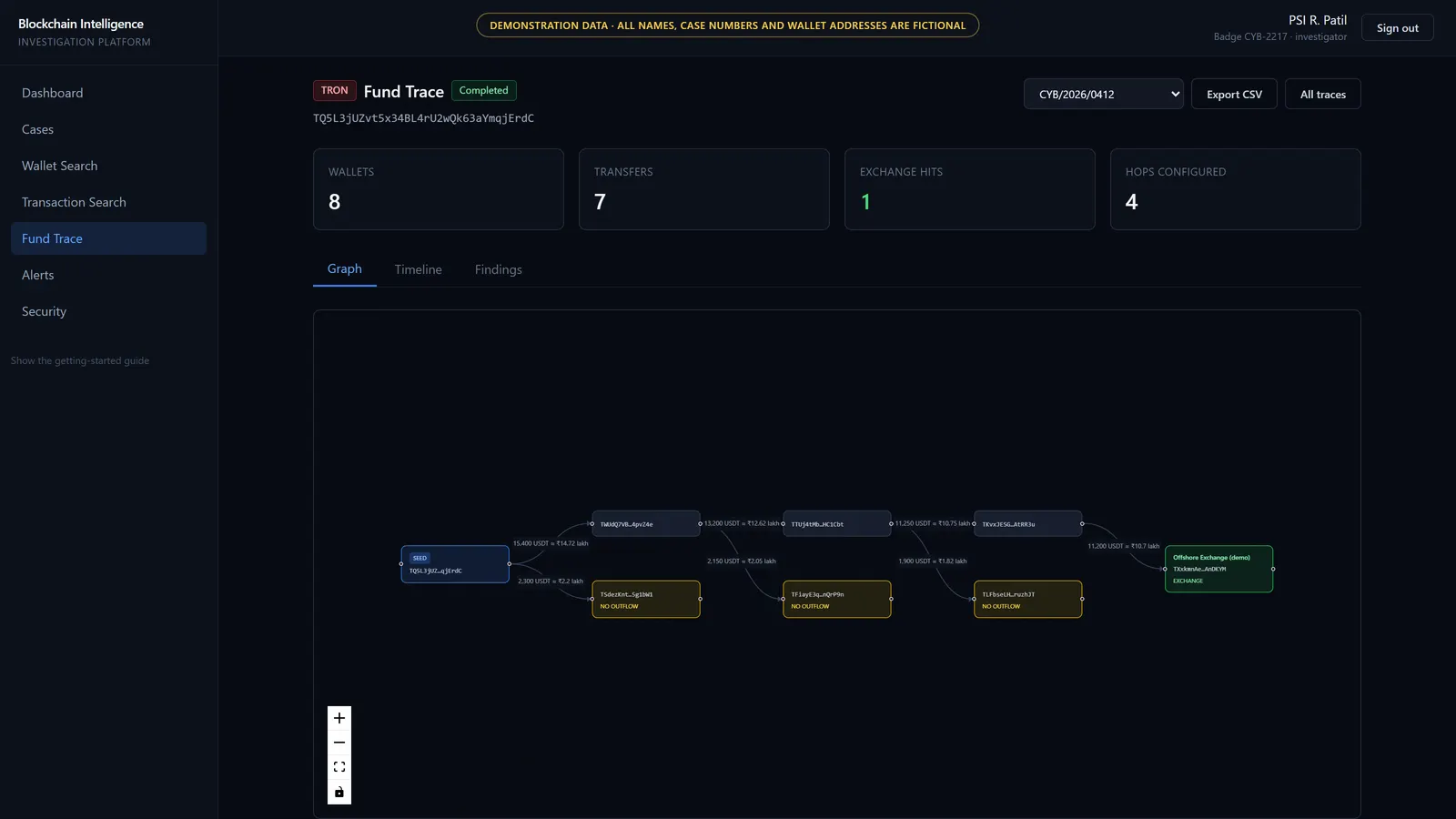
Task: Click the Wallets stat card
Action: coord(439,189)
